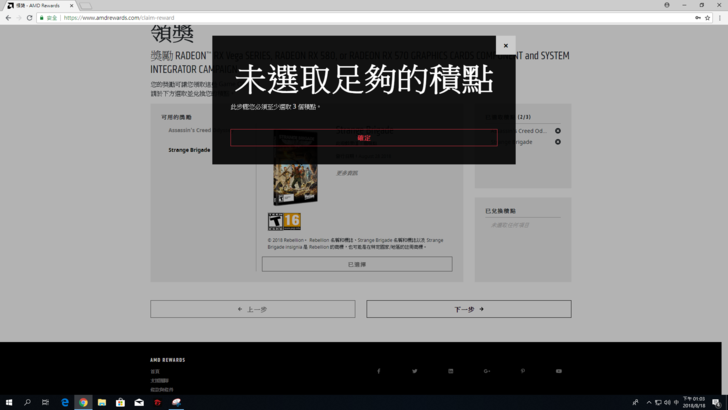Open AMD Rewards Pinterest page icon
The image size is (728, 410).
point(523,371)
